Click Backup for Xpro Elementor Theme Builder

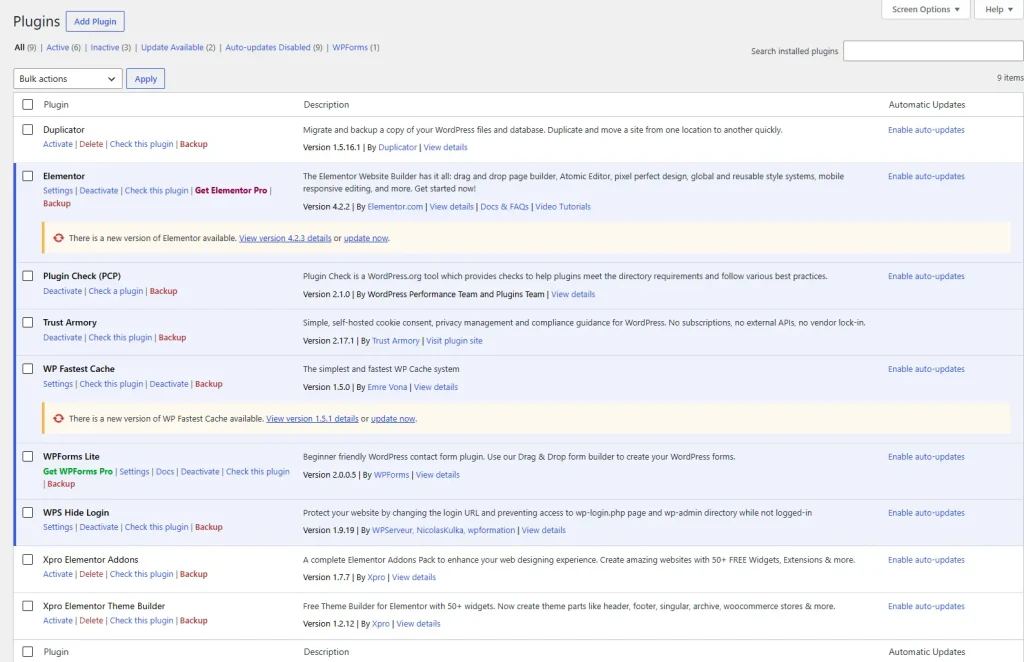[193, 620]
